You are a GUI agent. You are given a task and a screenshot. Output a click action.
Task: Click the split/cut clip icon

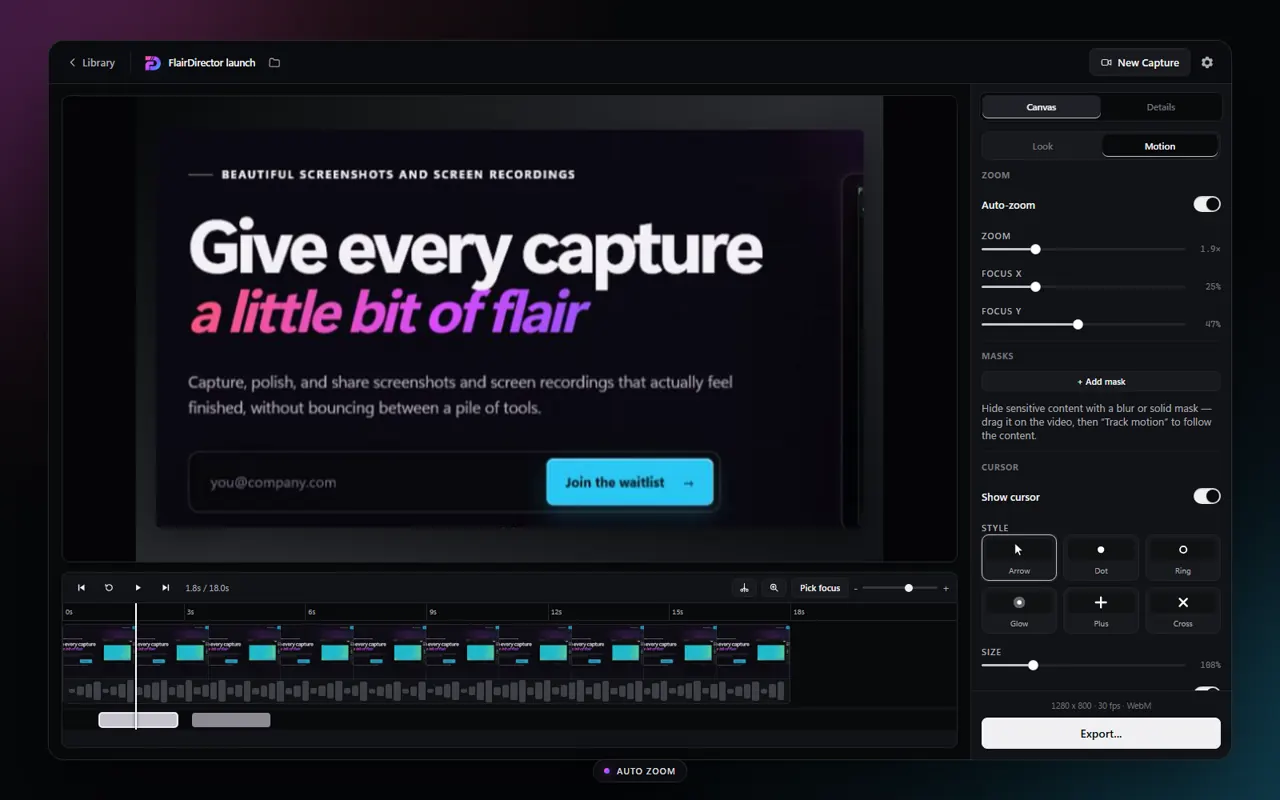(x=744, y=588)
